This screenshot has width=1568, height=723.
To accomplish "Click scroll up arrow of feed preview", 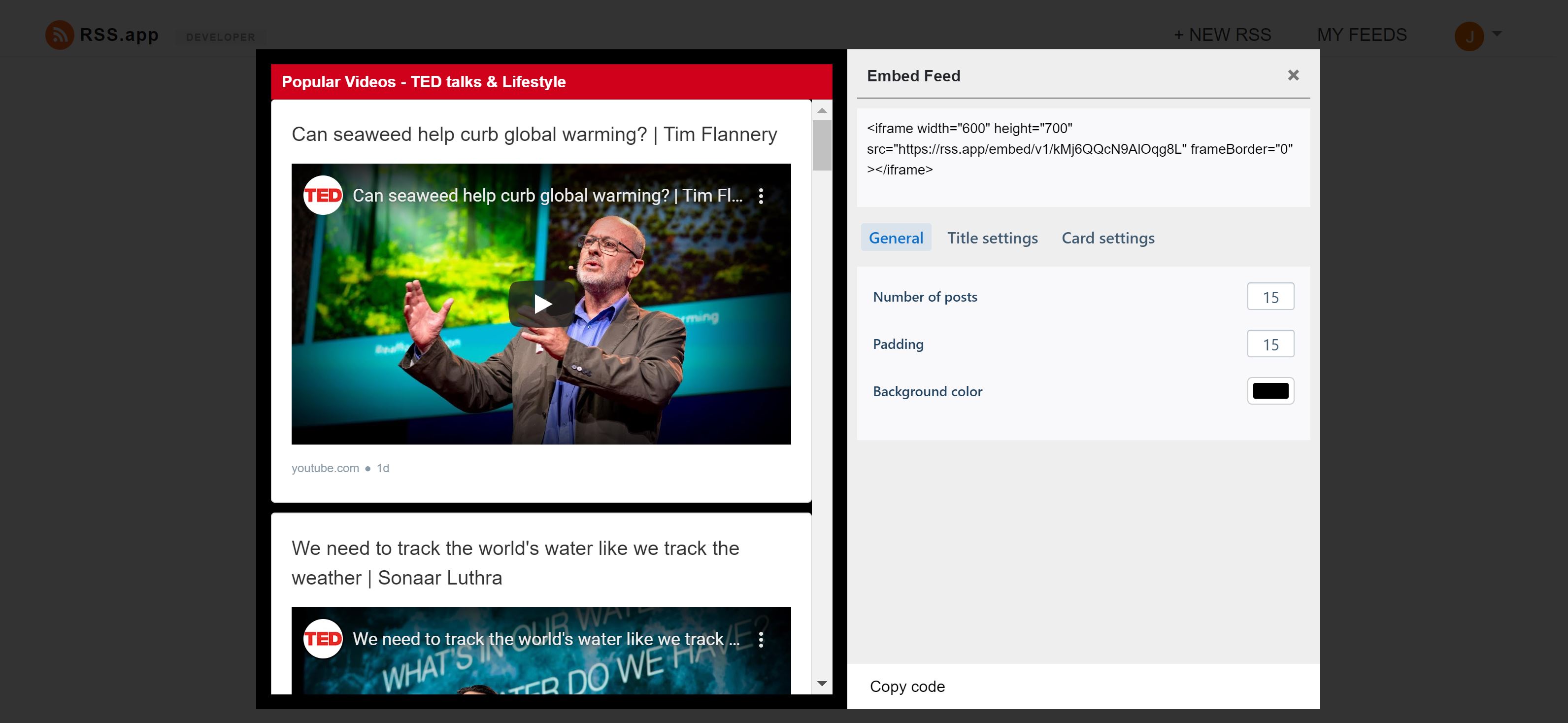I will [822, 110].
